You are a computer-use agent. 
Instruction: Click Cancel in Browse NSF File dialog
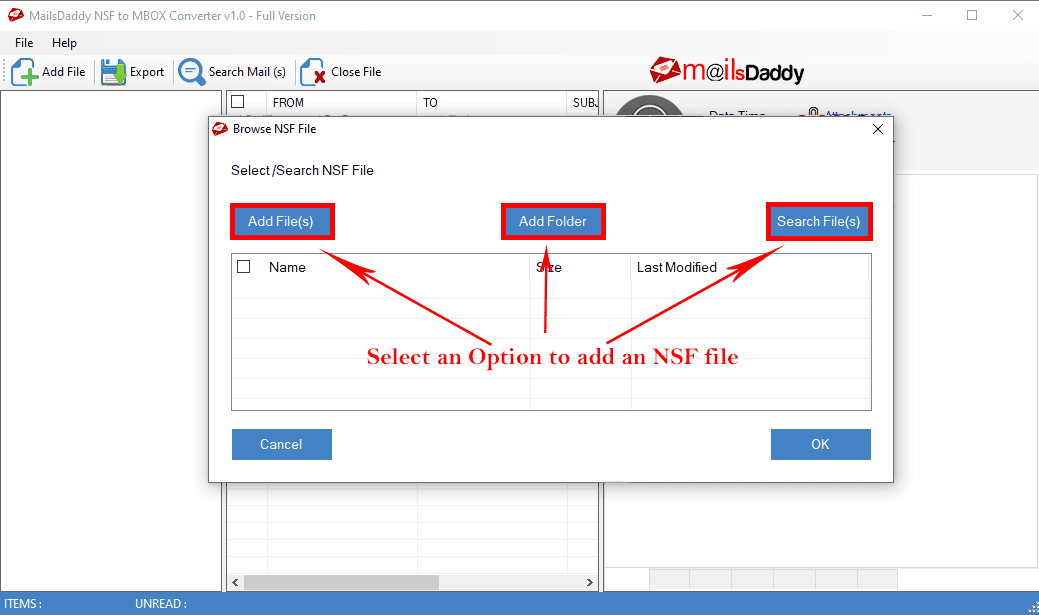(x=282, y=444)
